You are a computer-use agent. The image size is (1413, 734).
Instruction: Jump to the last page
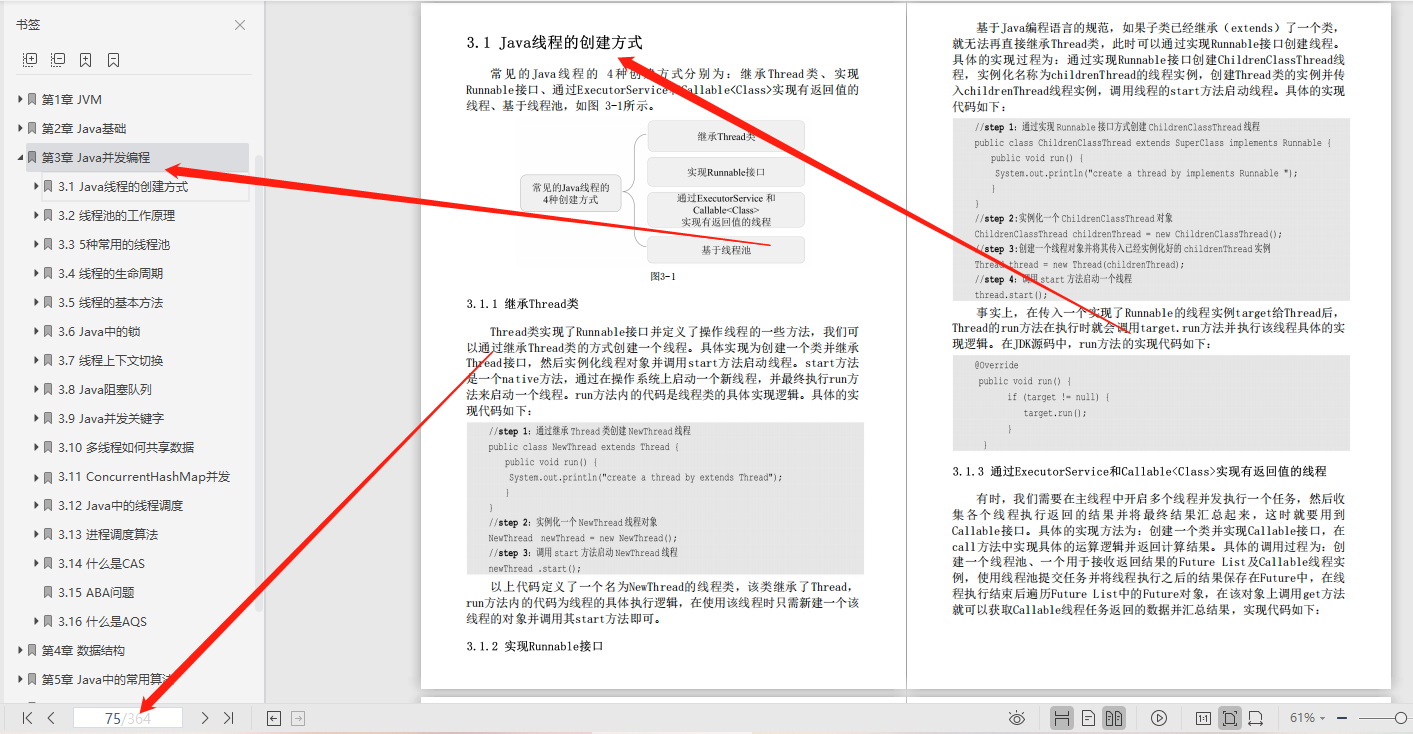pos(229,718)
